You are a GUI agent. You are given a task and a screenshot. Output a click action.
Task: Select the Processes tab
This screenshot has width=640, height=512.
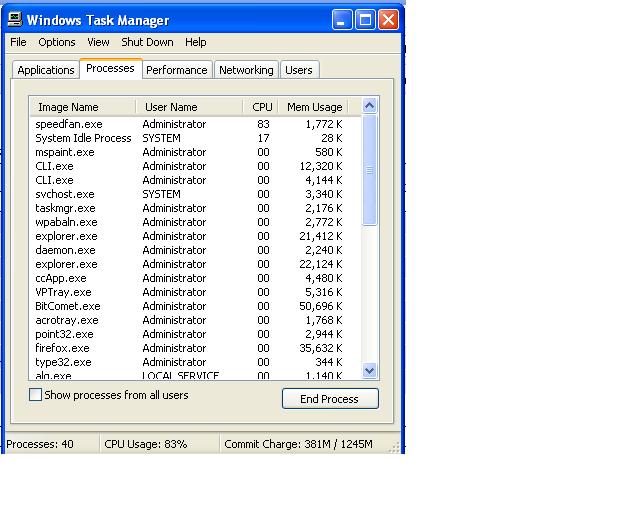[110, 68]
